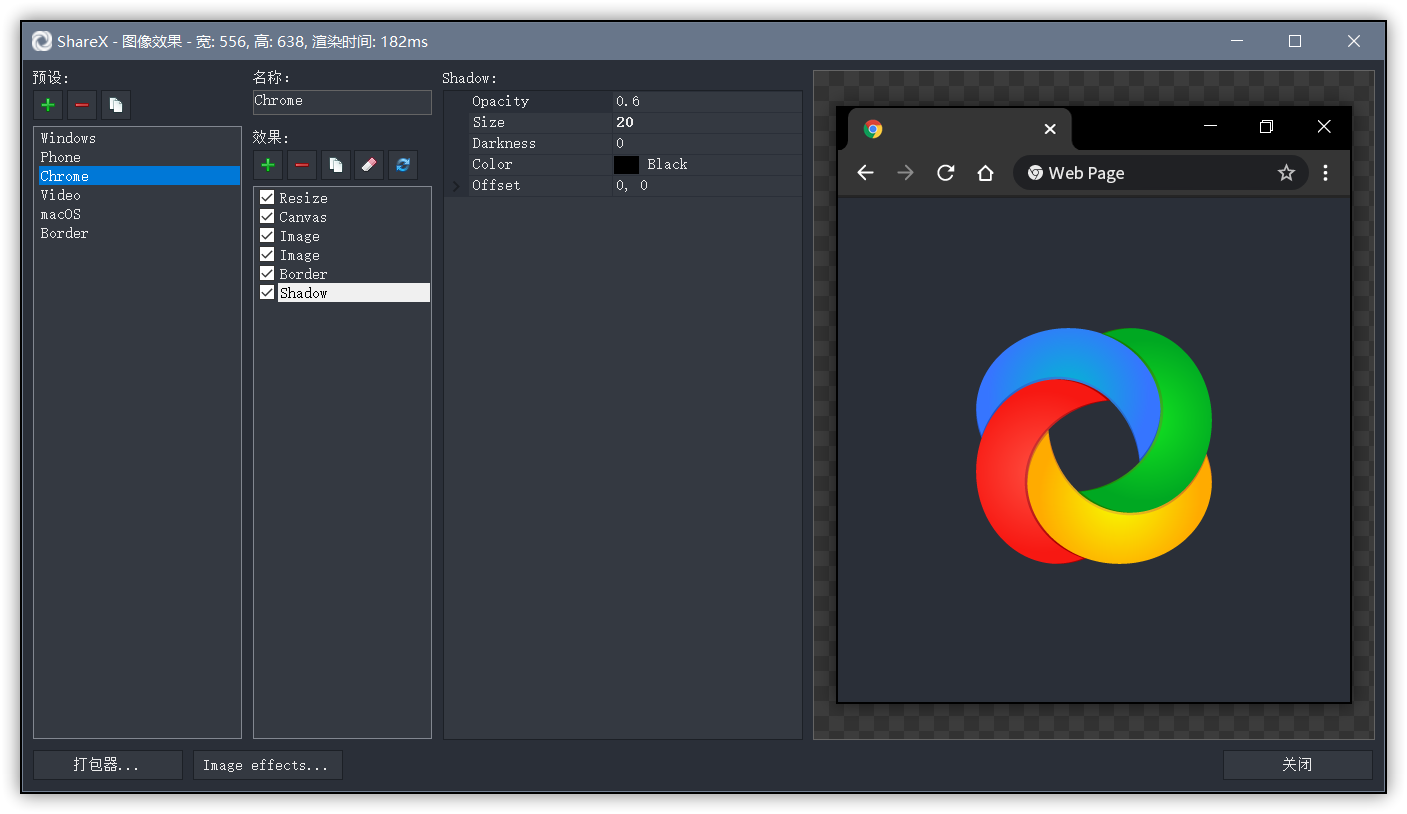Toggle the Border effect checkbox
1407x814 pixels.
(267, 274)
